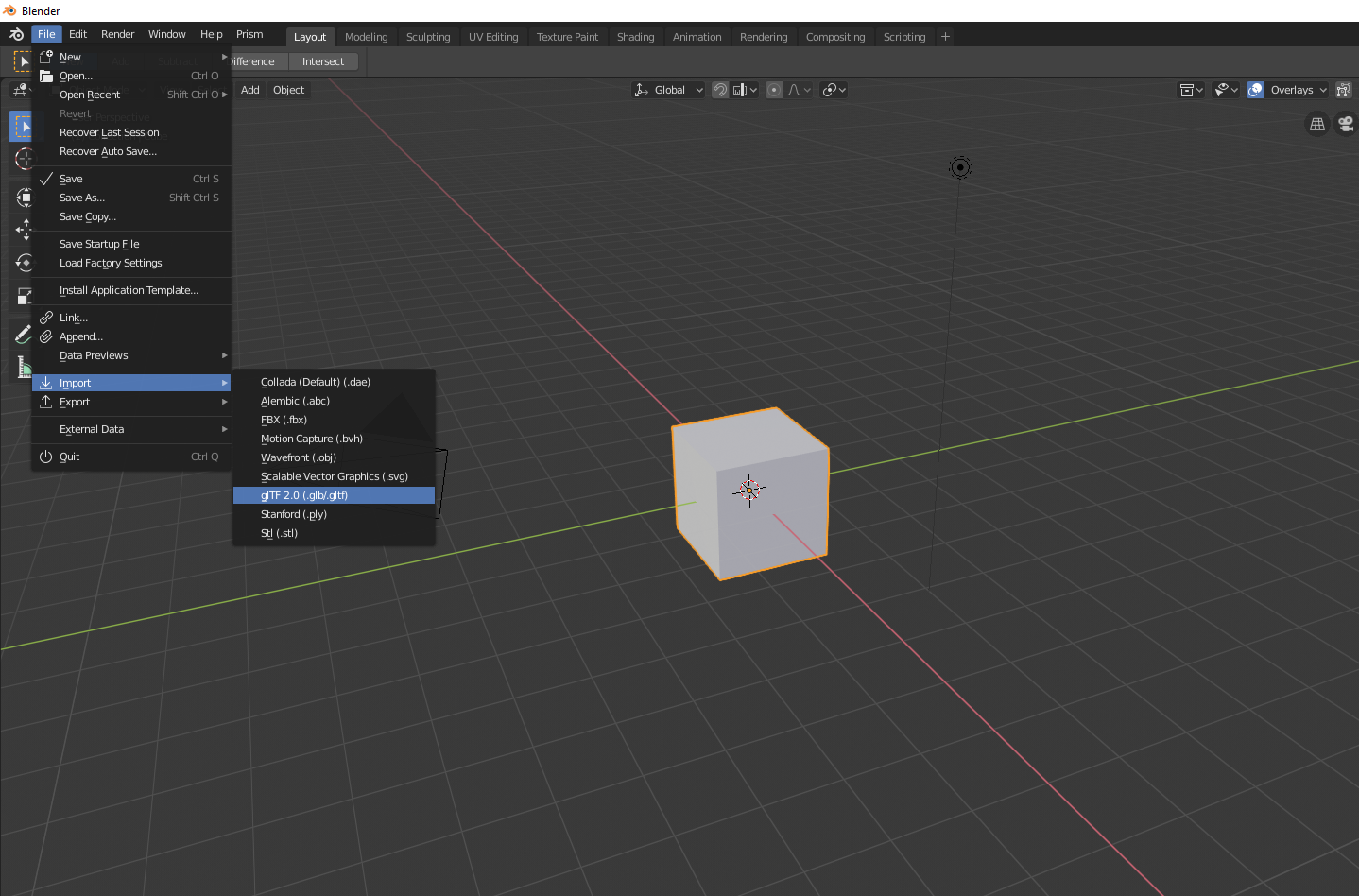Viewport: 1359px width, 896px height.
Task: Expand Data Previews submenu
Action: [131, 355]
